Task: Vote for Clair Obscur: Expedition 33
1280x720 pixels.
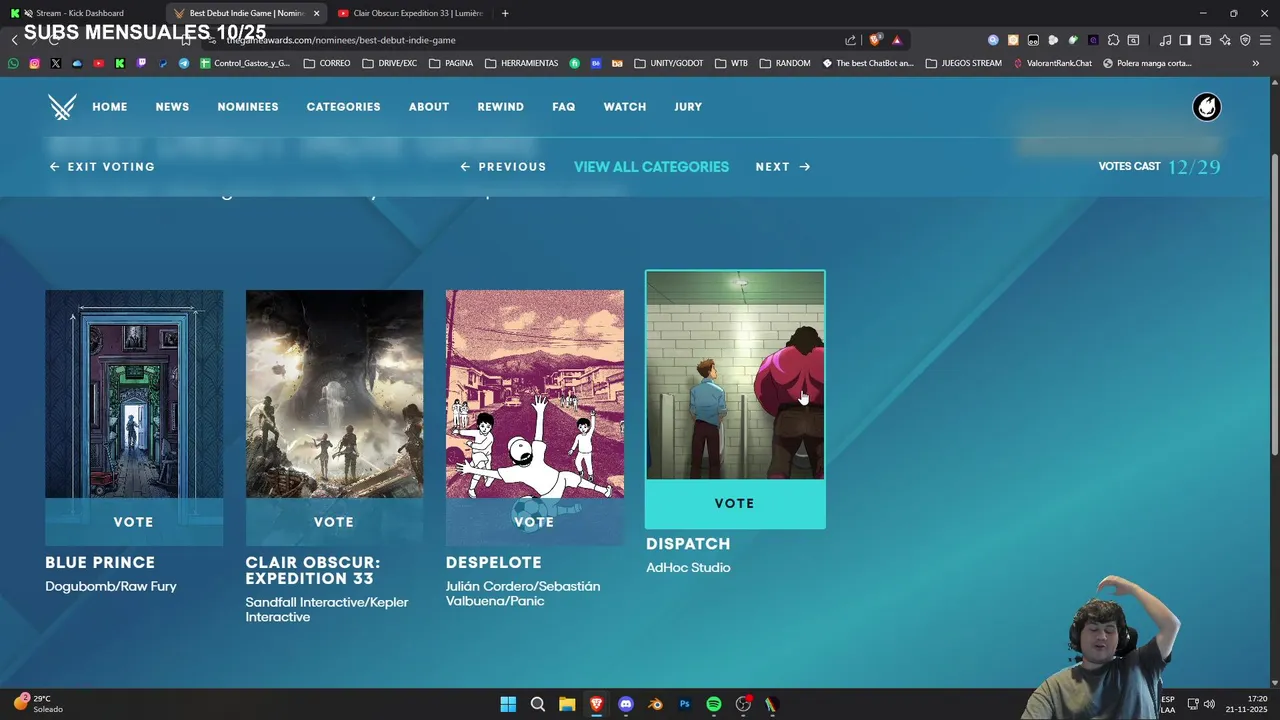Action: tap(334, 522)
